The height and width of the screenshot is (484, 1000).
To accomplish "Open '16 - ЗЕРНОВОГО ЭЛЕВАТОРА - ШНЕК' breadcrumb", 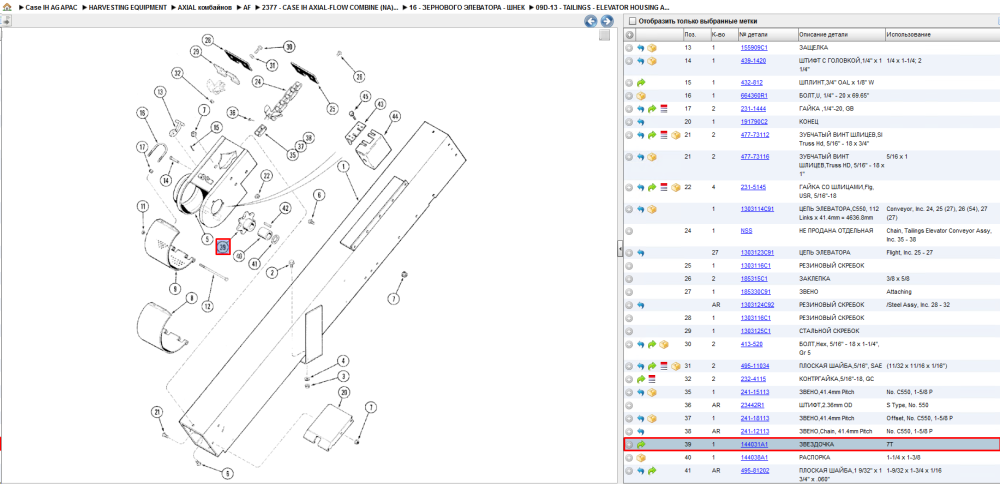I will point(467,7).
